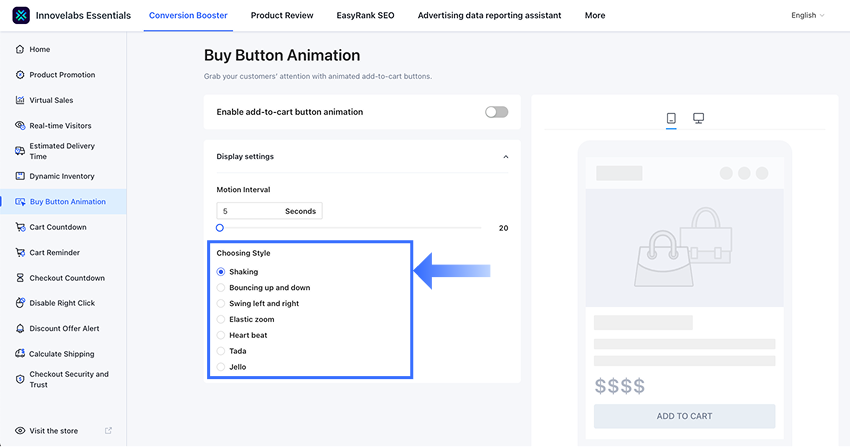The width and height of the screenshot is (850, 447).
Task: Choose the Heart beat animation style
Action: pyautogui.click(x=221, y=335)
